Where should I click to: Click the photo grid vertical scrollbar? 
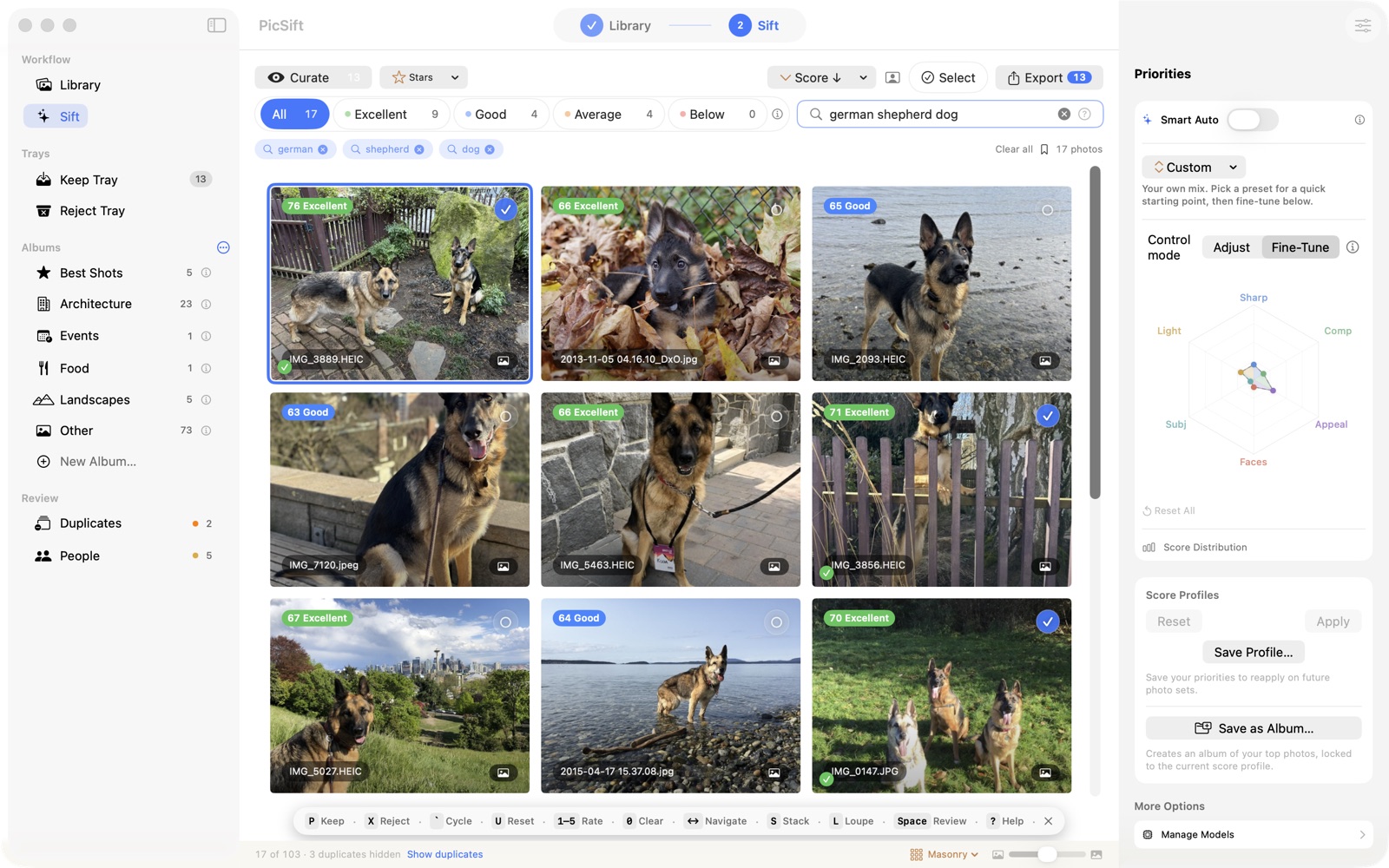point(1095,332)
